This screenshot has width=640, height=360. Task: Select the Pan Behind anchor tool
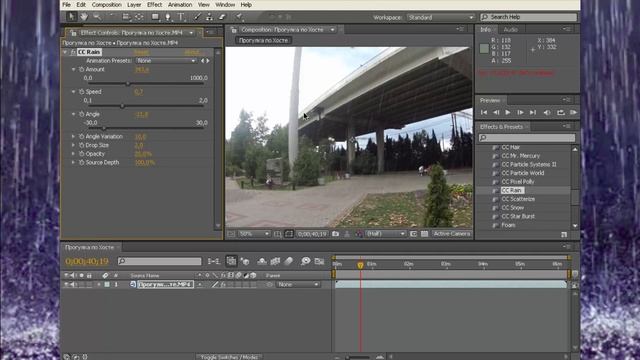pyautogui.click(x=139, y=17)
